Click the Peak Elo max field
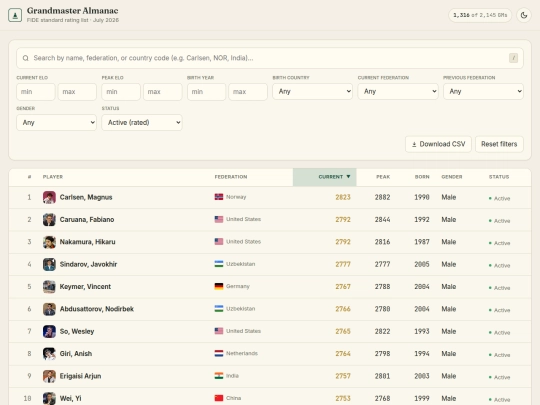The height and width of the screenshot is (405, 540). [163, 92]
